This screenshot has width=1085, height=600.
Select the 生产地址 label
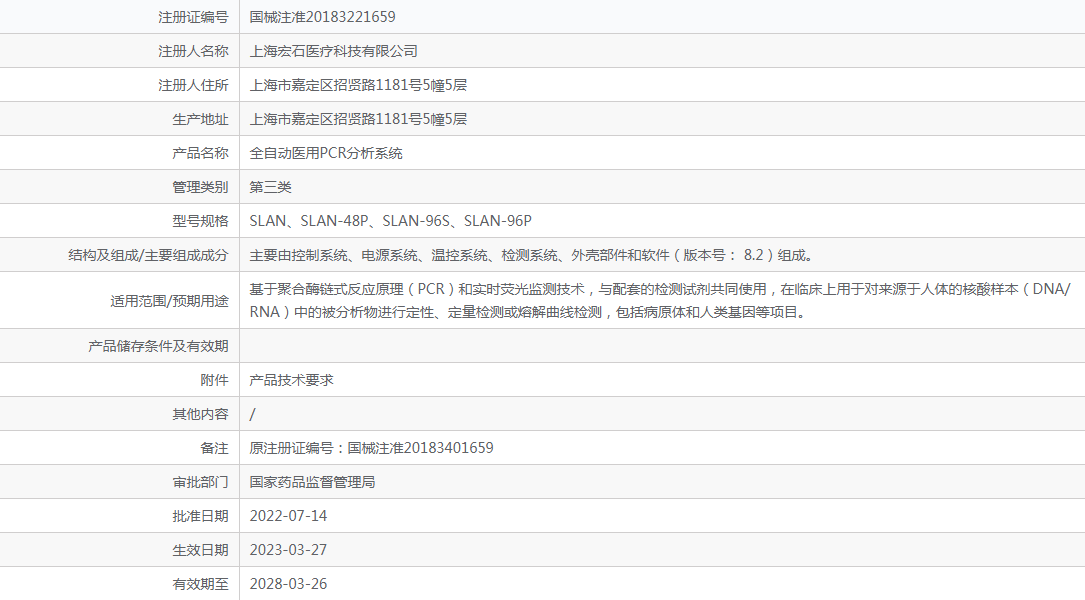(200, 118)
